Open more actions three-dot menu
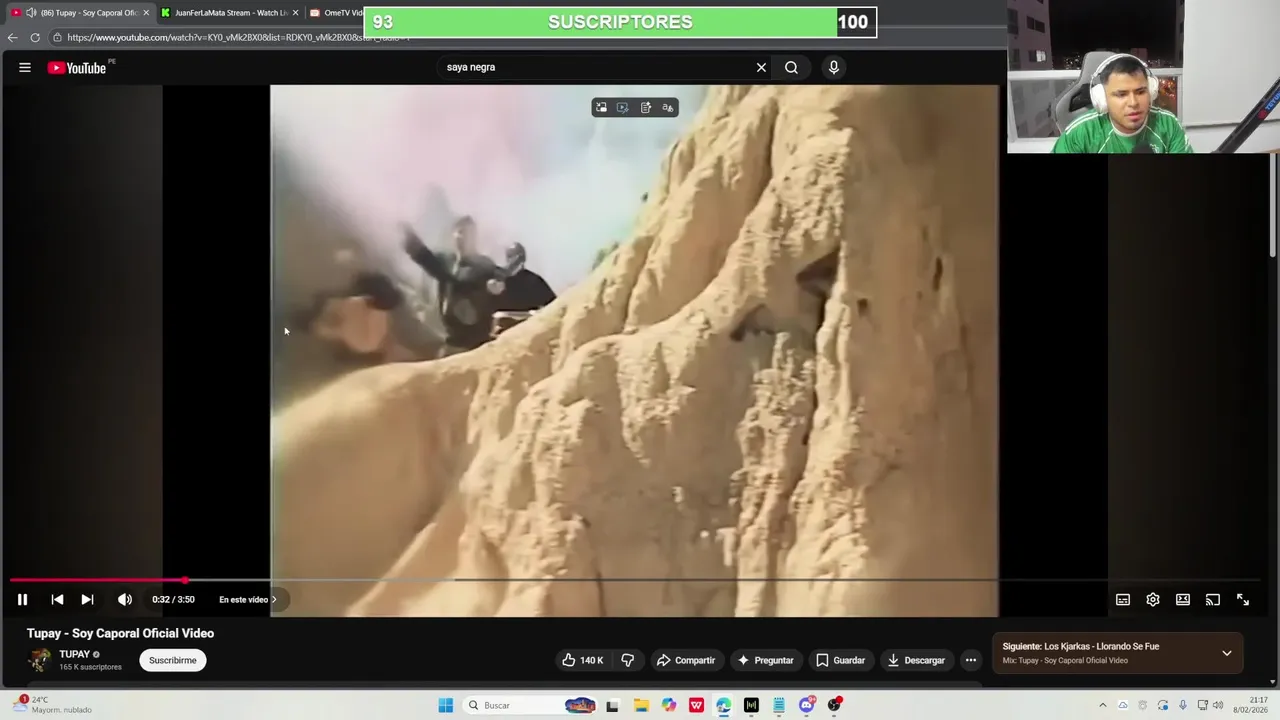Image resolution: width=1280 pixels, height=720 pixels. click(x=971, y=660)
